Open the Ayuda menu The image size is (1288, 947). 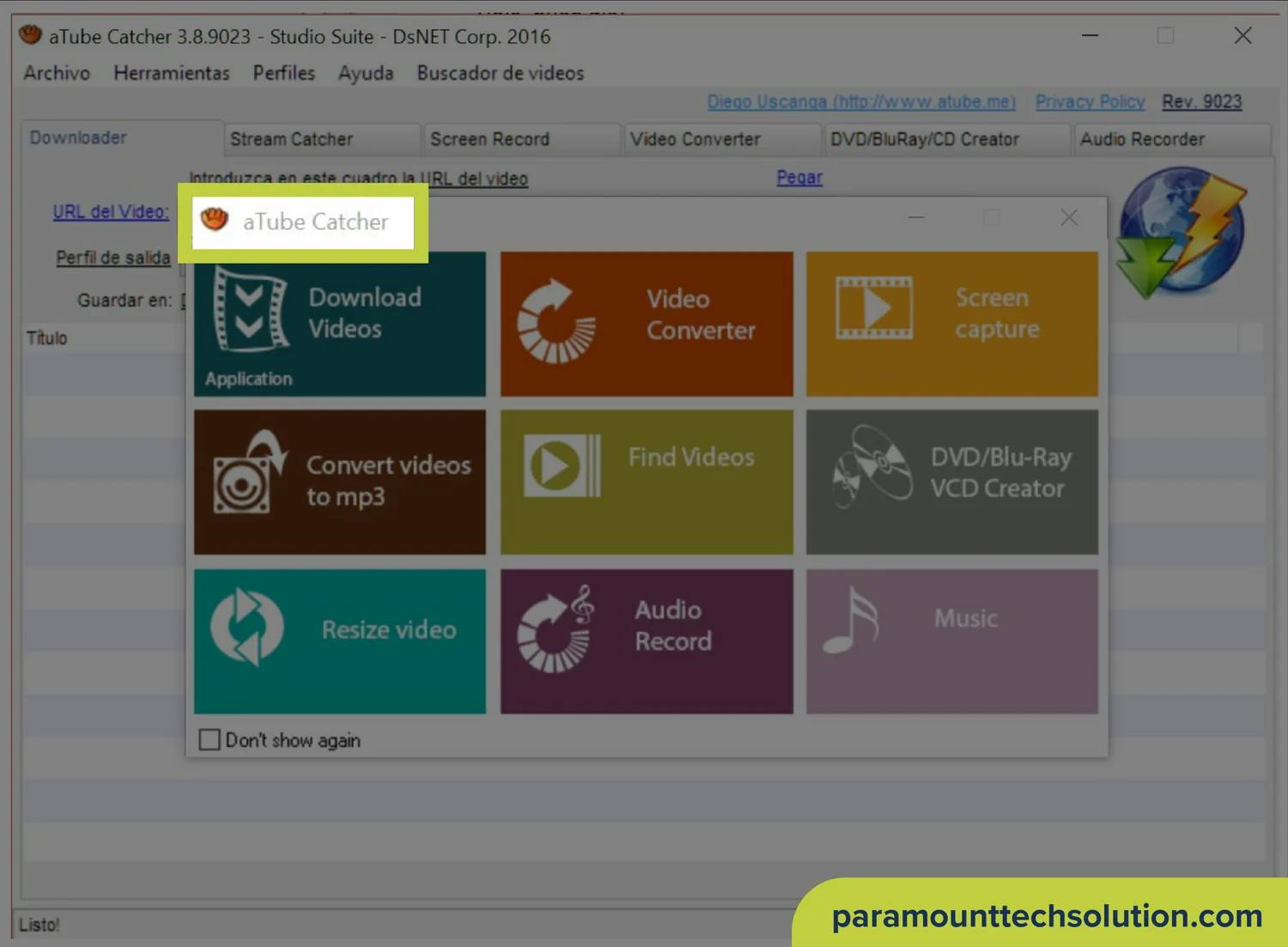[366, 73]
